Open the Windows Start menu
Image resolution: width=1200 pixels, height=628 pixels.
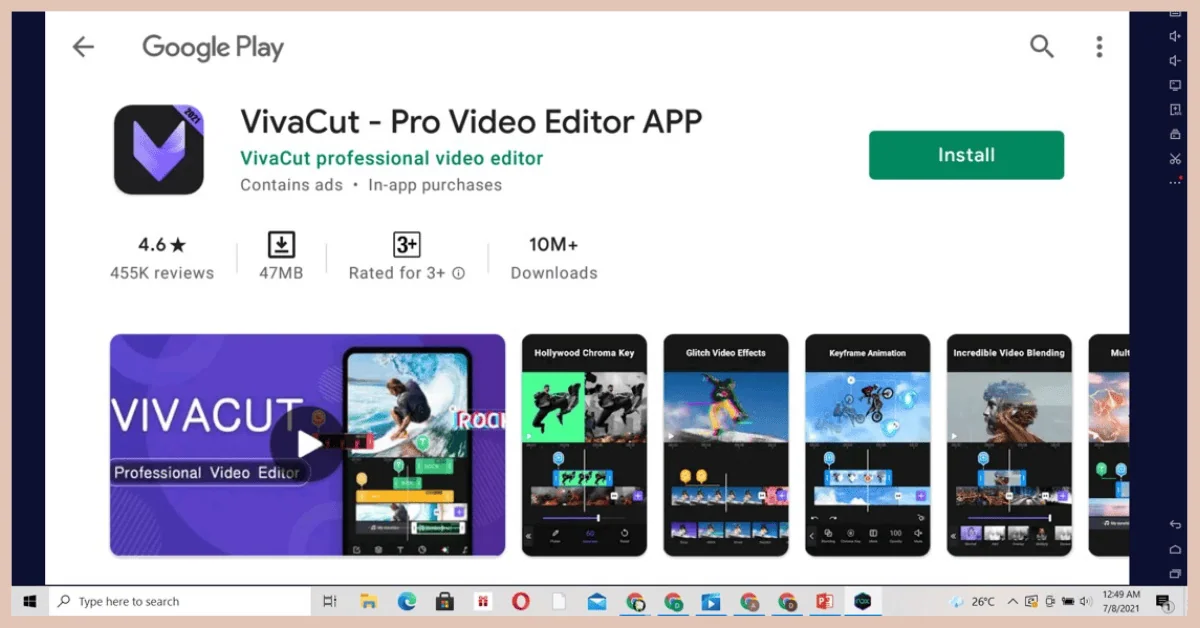(27, 601)
